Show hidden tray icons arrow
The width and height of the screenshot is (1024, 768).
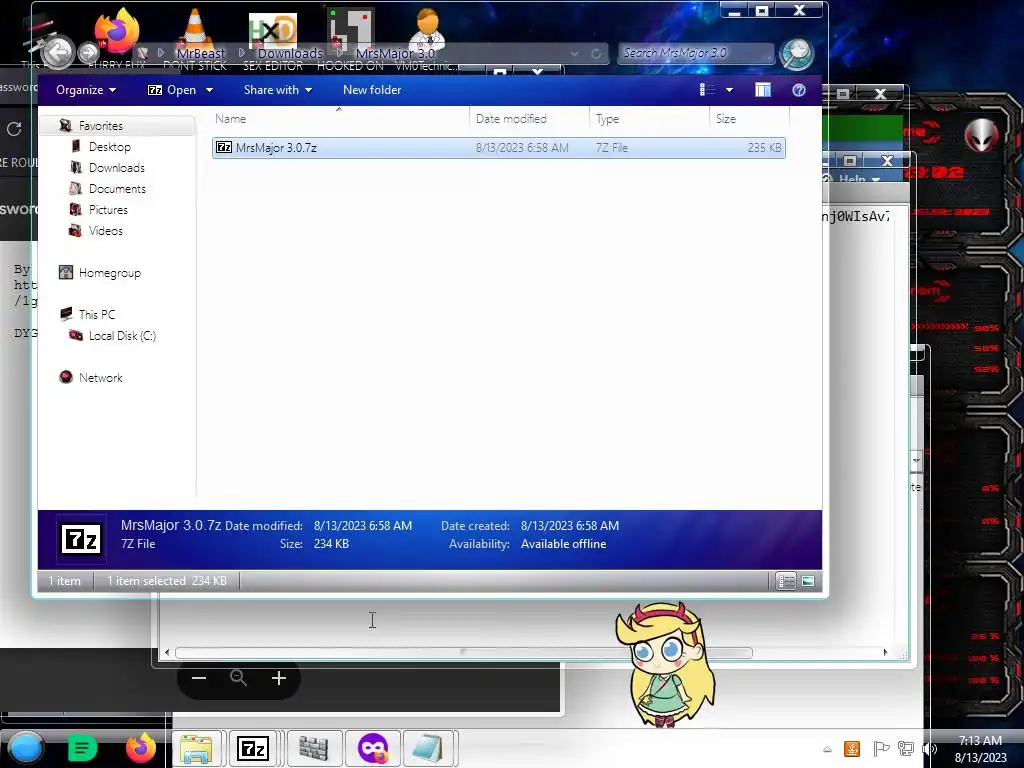coord(827,749)
